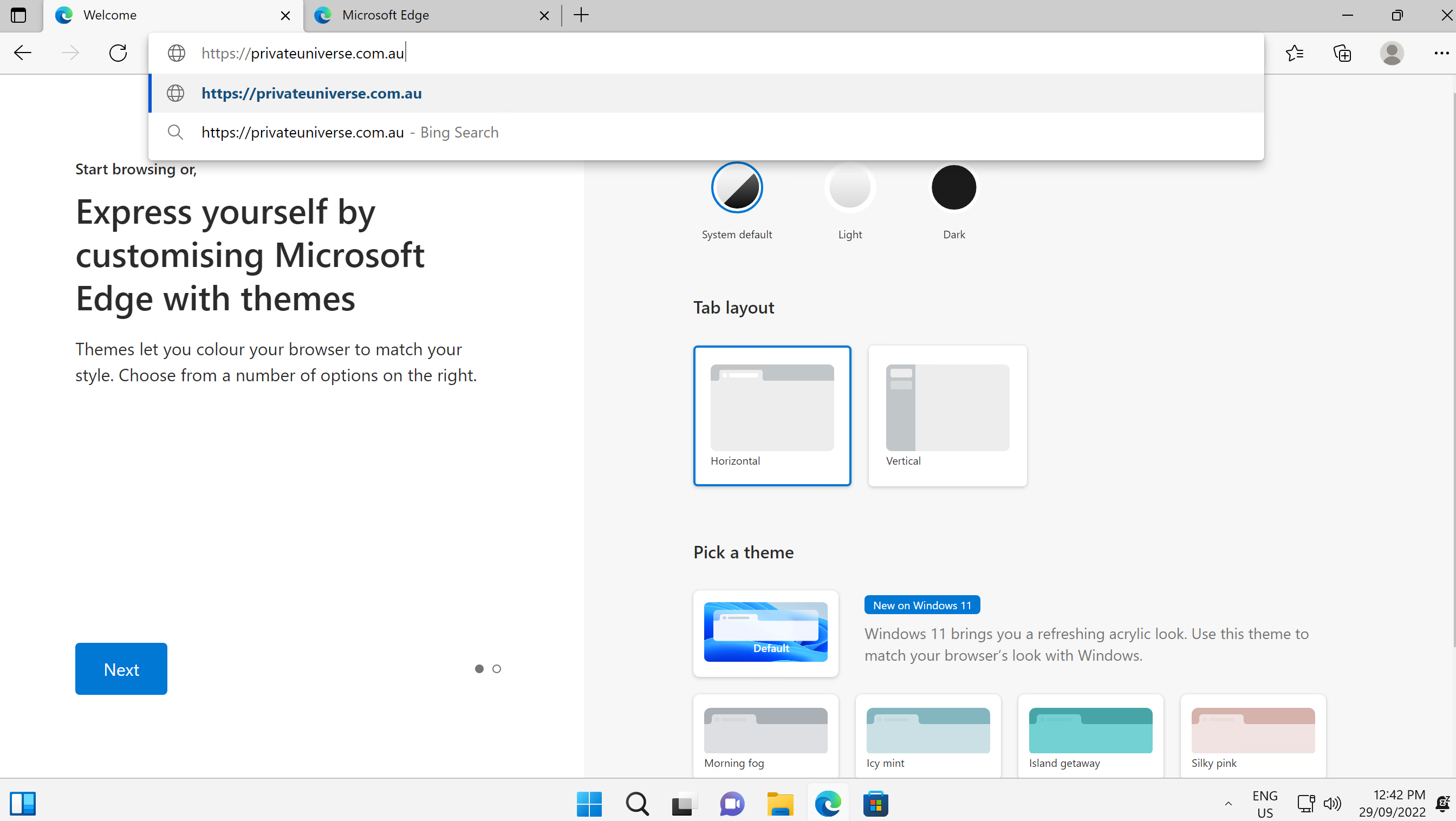
Task: Open Settings and more ellipsis menu
Action: (x=1441, y=53)
